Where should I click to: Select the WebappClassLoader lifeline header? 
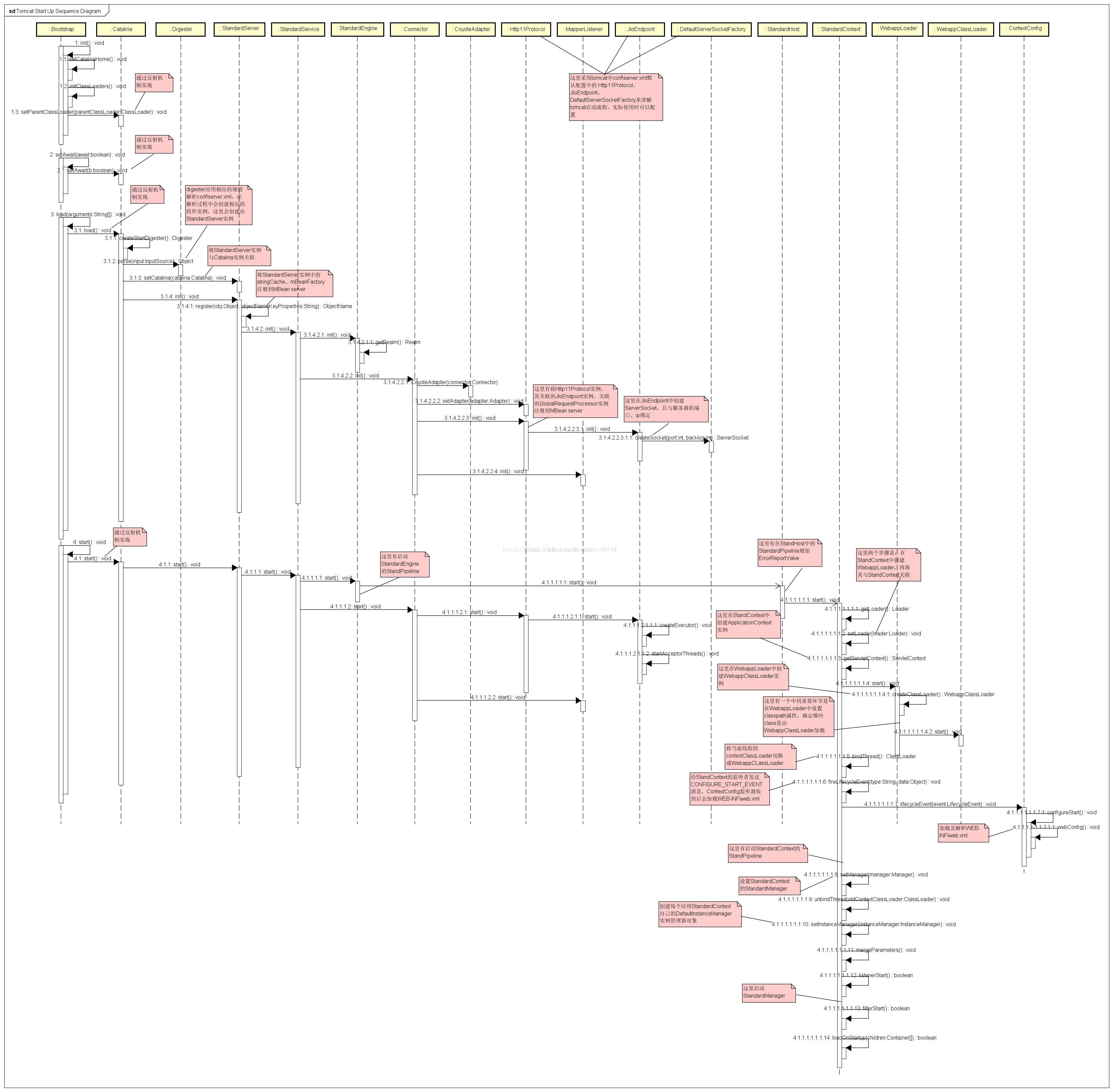click(x=961, y=29)
